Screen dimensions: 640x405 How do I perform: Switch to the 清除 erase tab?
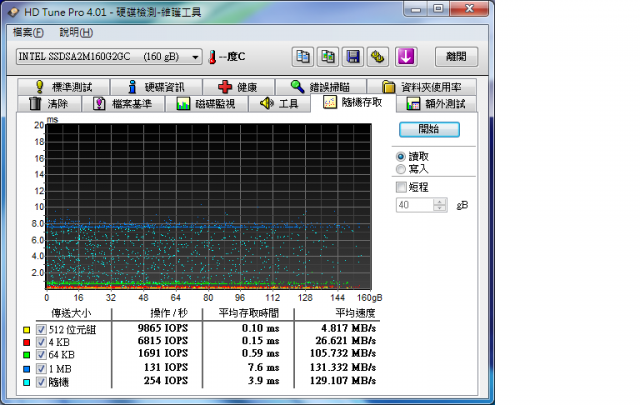(49, 104)
